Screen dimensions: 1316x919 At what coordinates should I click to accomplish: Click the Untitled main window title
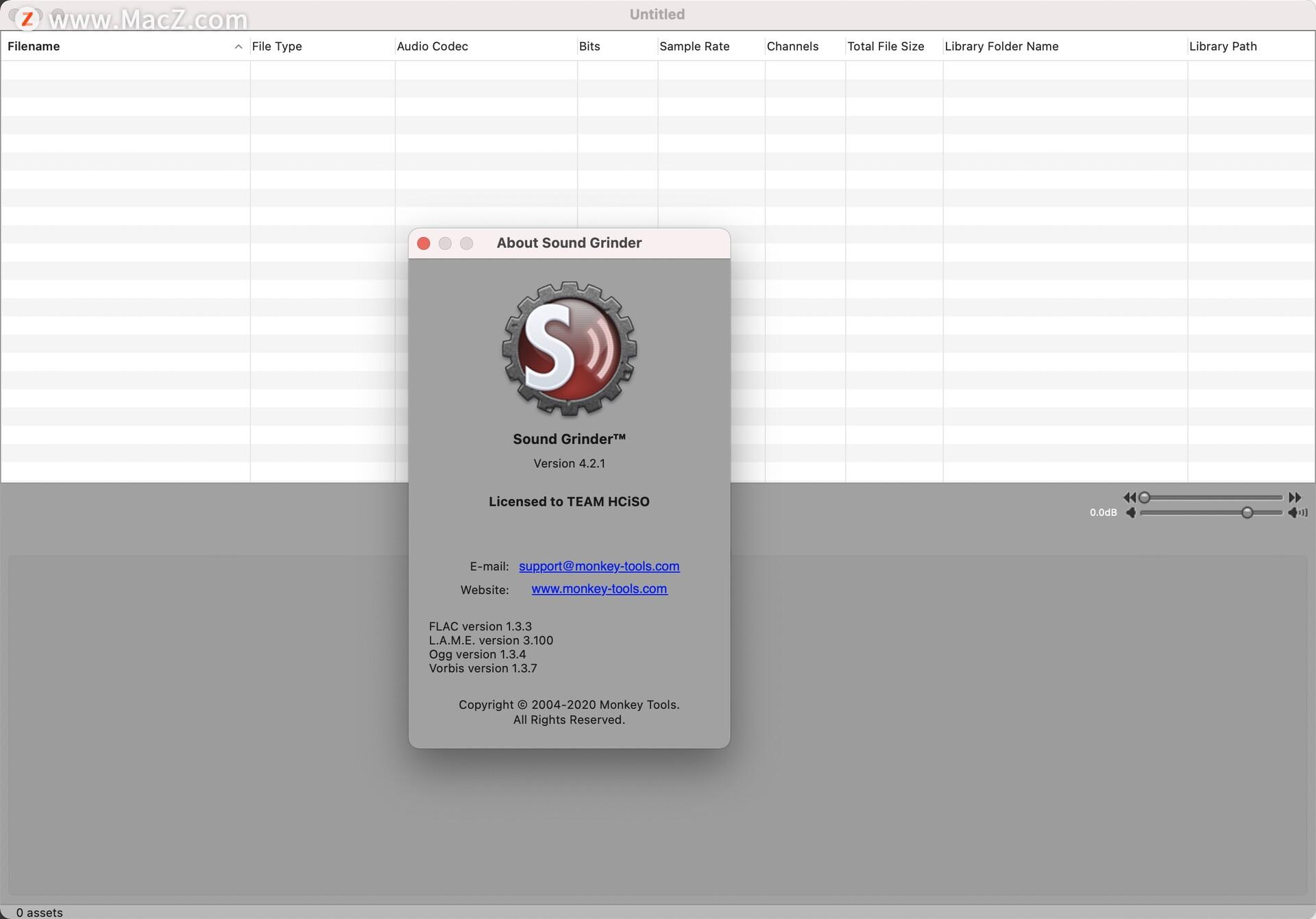point(657,14)
